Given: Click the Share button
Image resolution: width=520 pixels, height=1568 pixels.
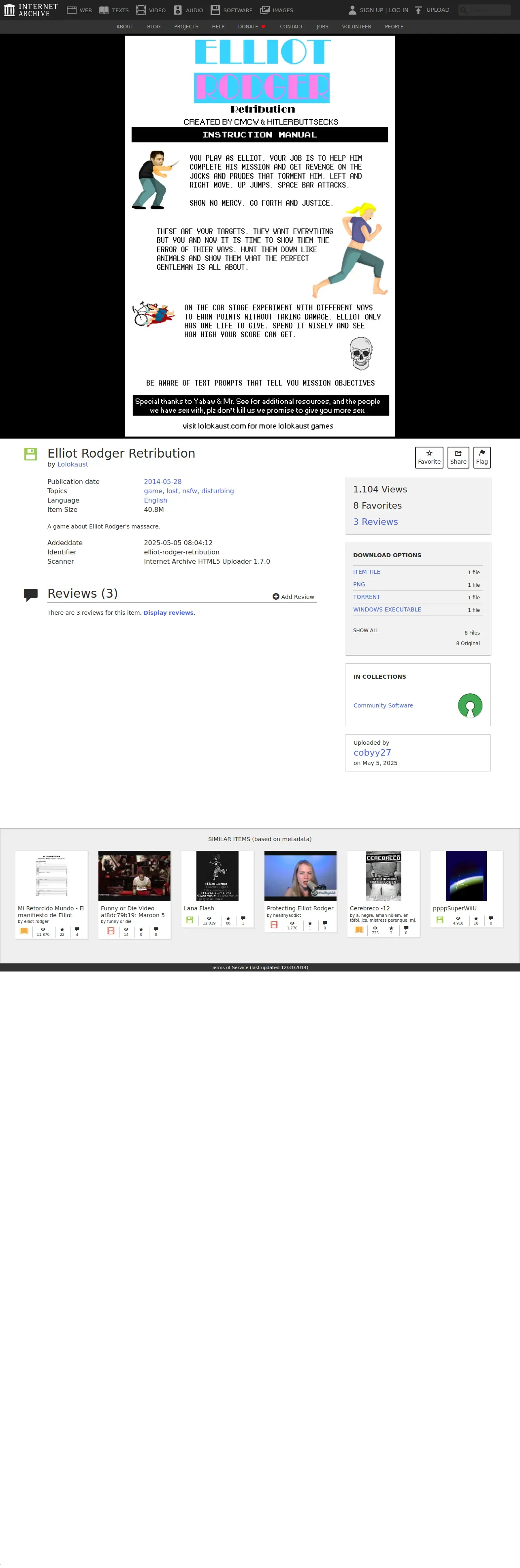Looking at the screenshot, I should click(458, 457).
